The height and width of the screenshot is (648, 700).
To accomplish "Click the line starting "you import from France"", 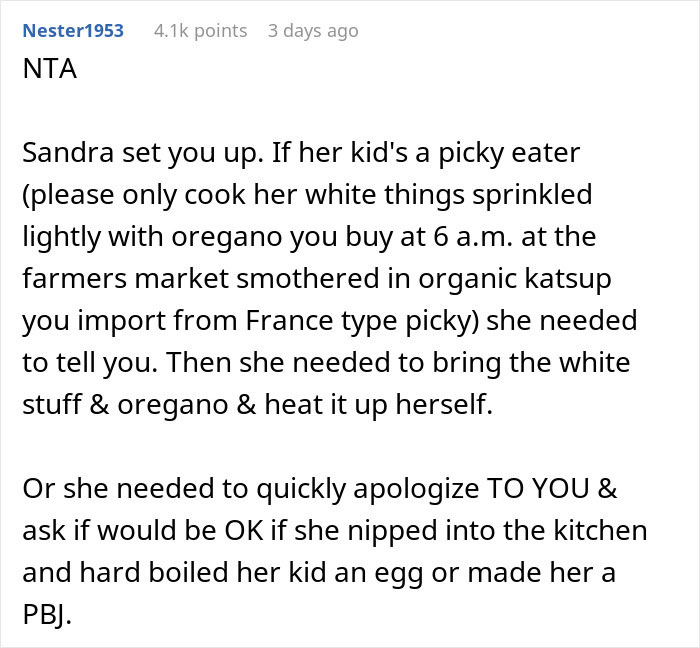I will click(330, 321).
